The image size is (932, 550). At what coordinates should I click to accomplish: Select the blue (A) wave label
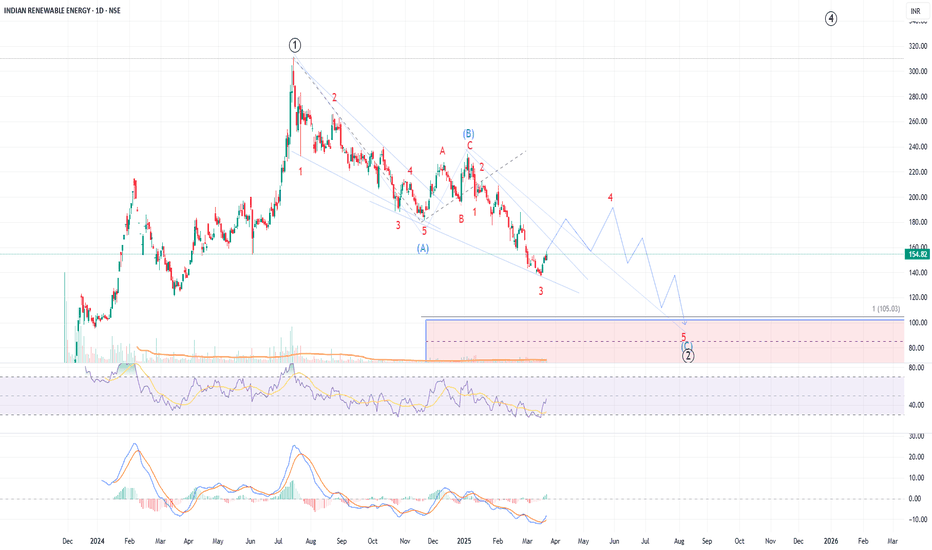(x=423, y=249)
